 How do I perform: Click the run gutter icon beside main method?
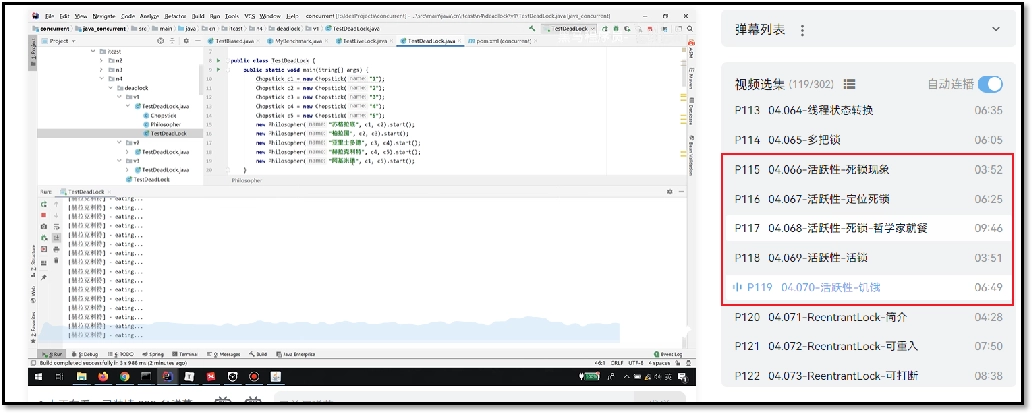pyautogui.click(x=217, y=69)
